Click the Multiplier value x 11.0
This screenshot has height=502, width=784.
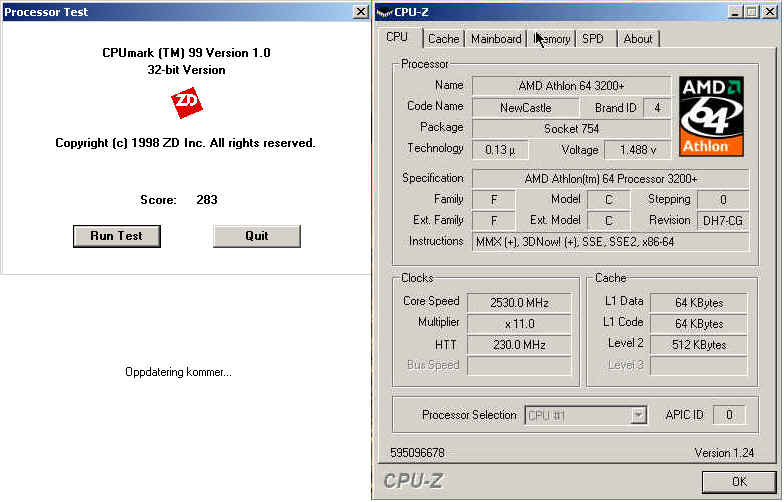[520, 324]
